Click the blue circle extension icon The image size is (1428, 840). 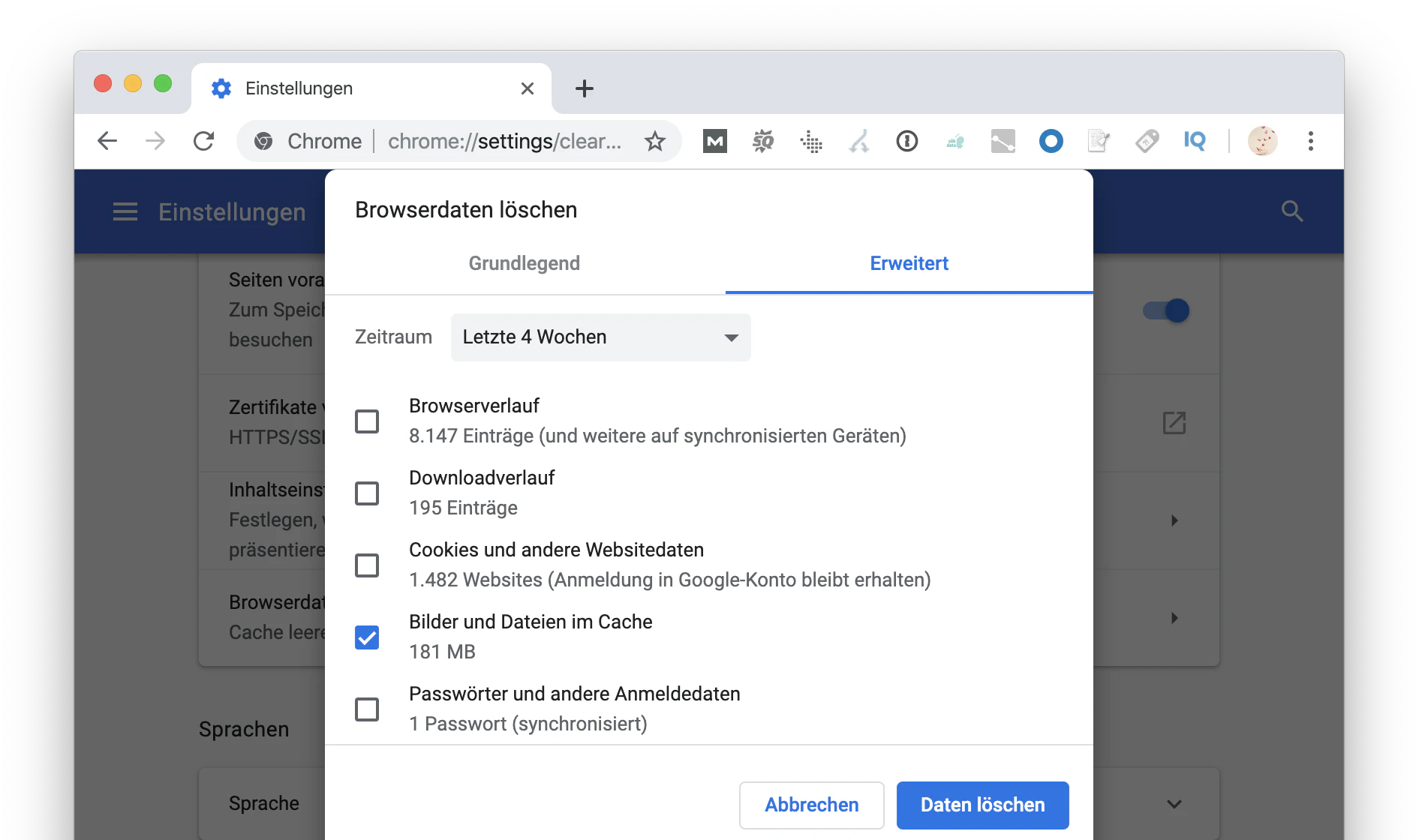tap(1051, 141)
